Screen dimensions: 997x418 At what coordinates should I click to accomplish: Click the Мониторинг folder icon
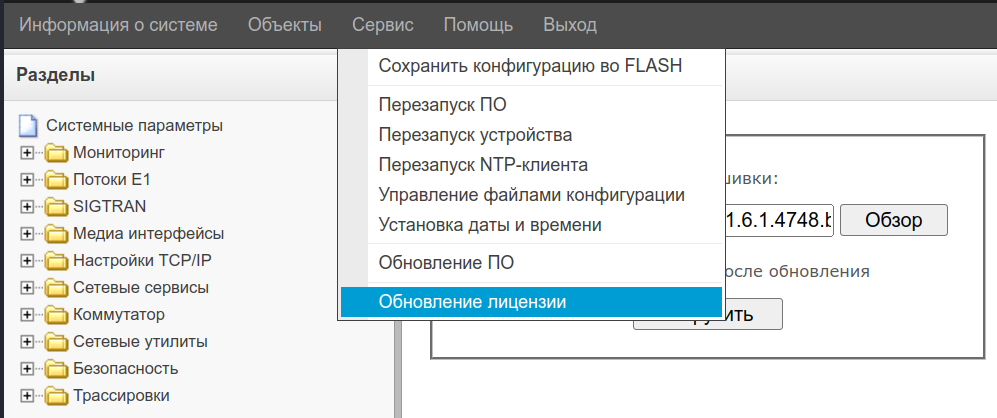[56, 153]
